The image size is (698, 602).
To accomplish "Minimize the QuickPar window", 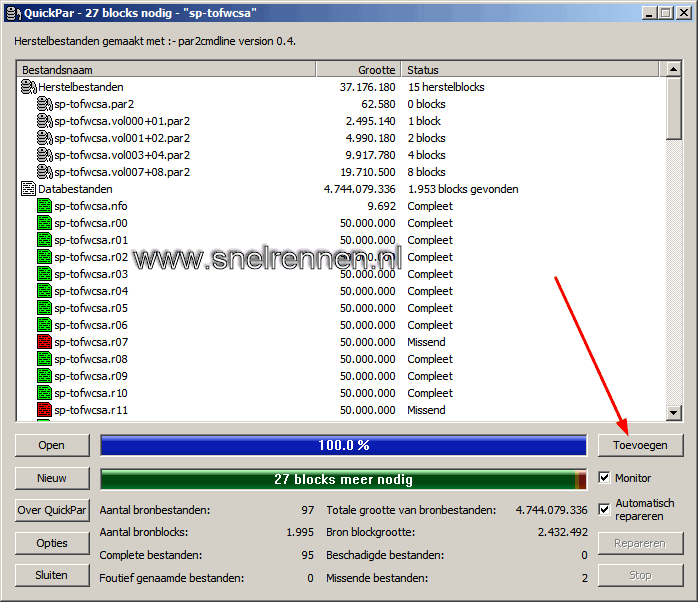I will tap(649, 13).
